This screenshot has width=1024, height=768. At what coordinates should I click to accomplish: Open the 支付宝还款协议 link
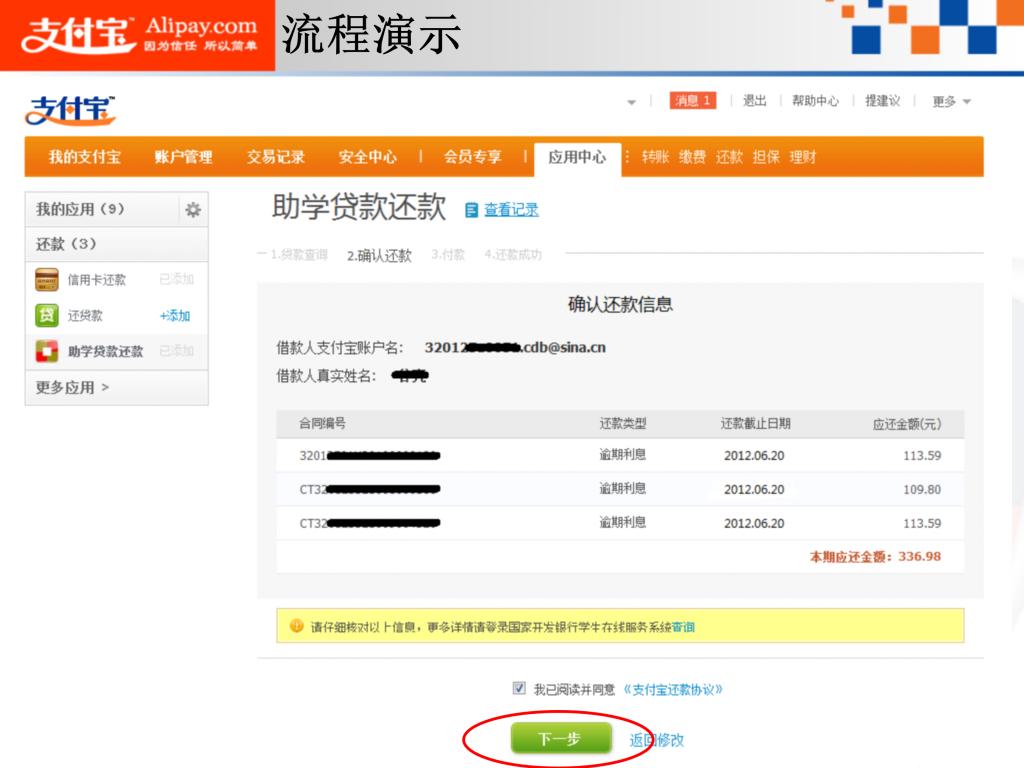[x=672, y=689]
